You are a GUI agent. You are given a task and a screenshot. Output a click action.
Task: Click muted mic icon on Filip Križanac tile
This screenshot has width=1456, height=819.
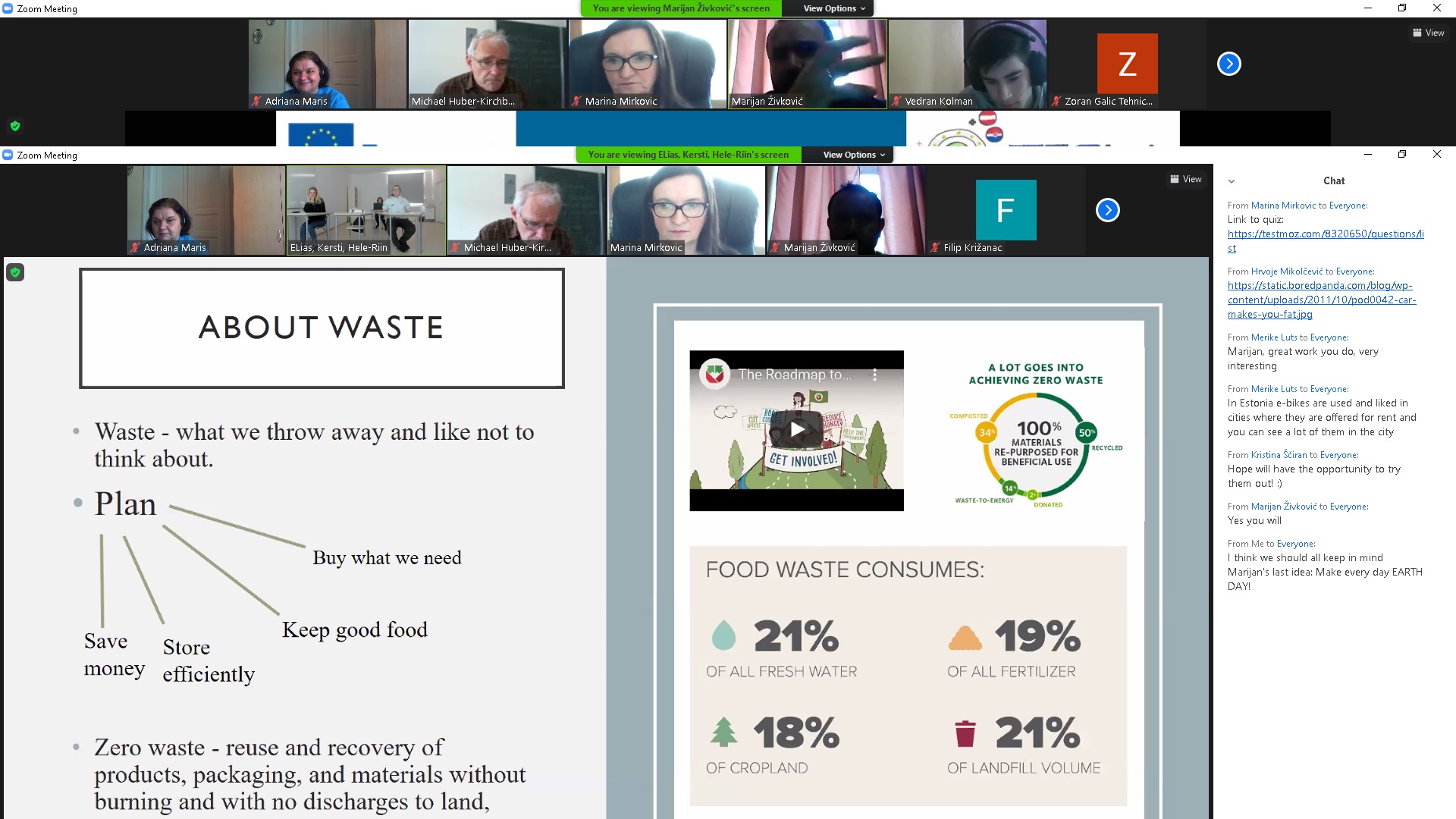[x=935, y=247]
